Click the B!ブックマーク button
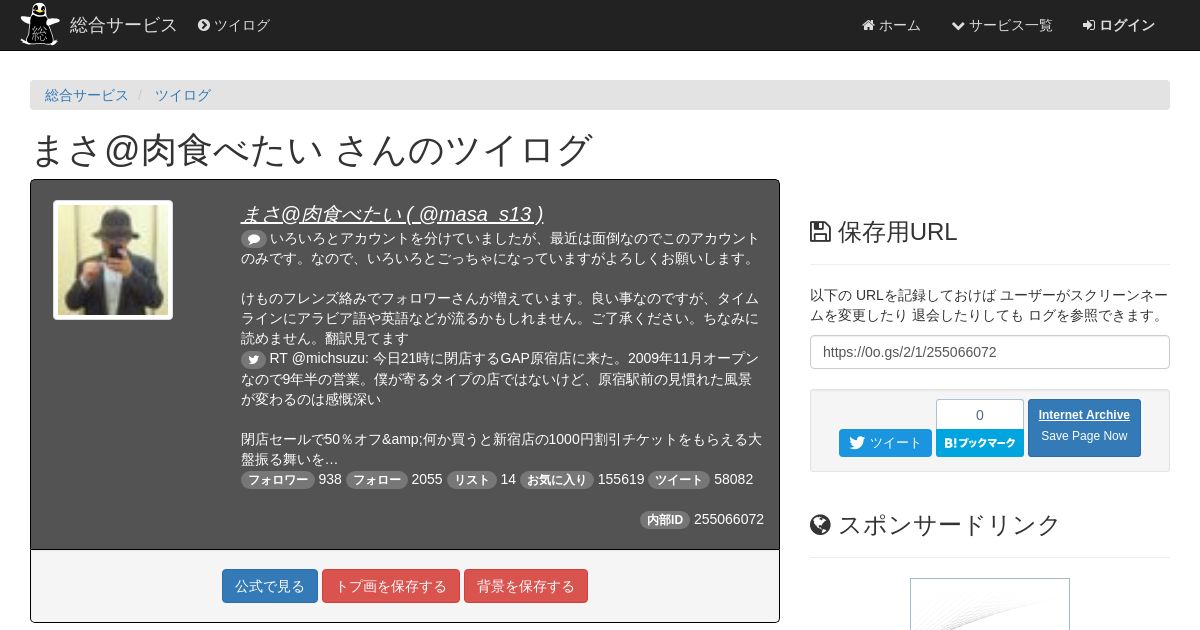This screenshot has width=1200, height=630. [x=980, y=443]
